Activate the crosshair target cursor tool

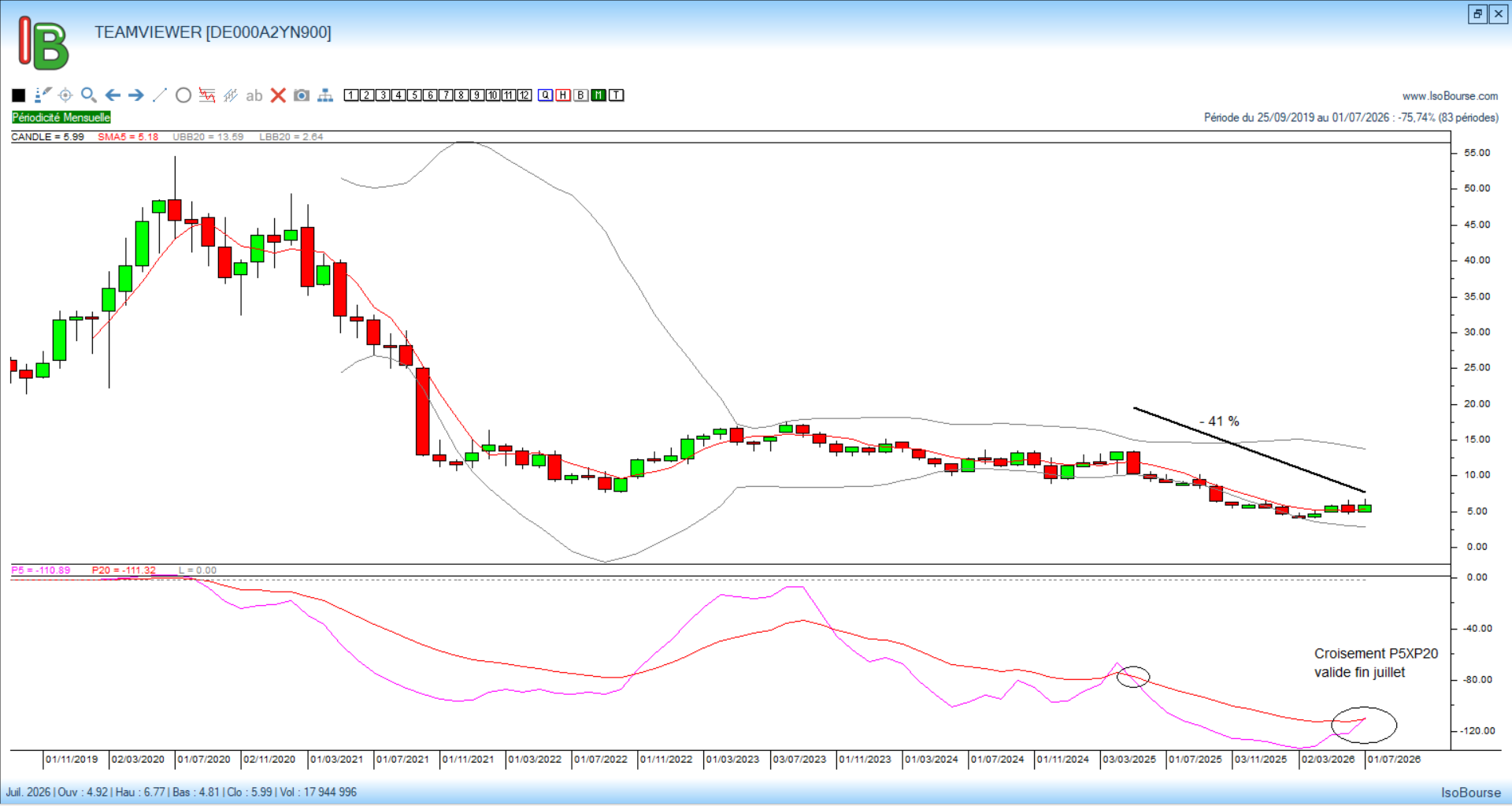click(65, 95)
